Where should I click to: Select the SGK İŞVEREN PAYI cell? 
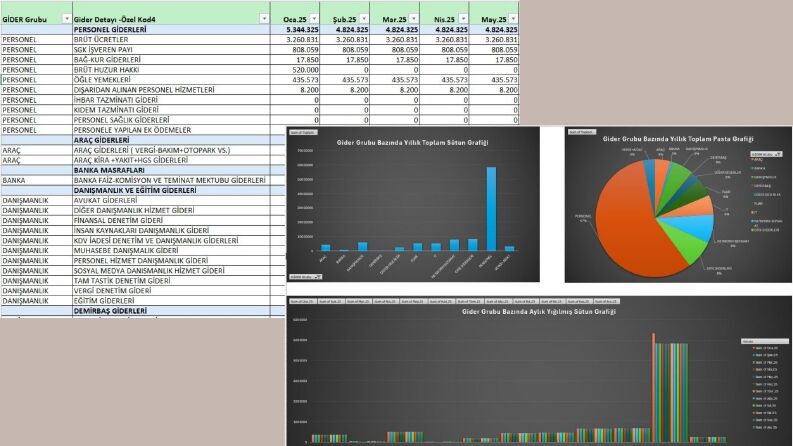pos(171,50)
